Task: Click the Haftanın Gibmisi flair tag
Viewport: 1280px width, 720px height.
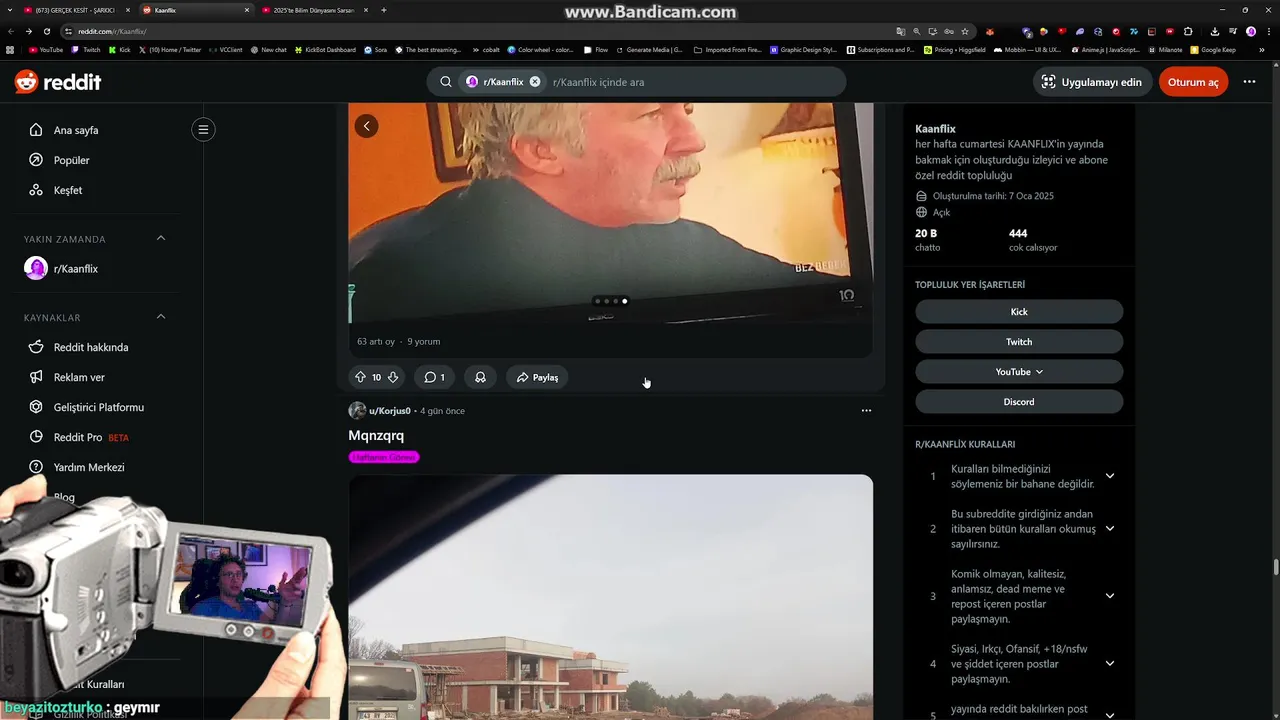Action: click(x=384, y=457)
